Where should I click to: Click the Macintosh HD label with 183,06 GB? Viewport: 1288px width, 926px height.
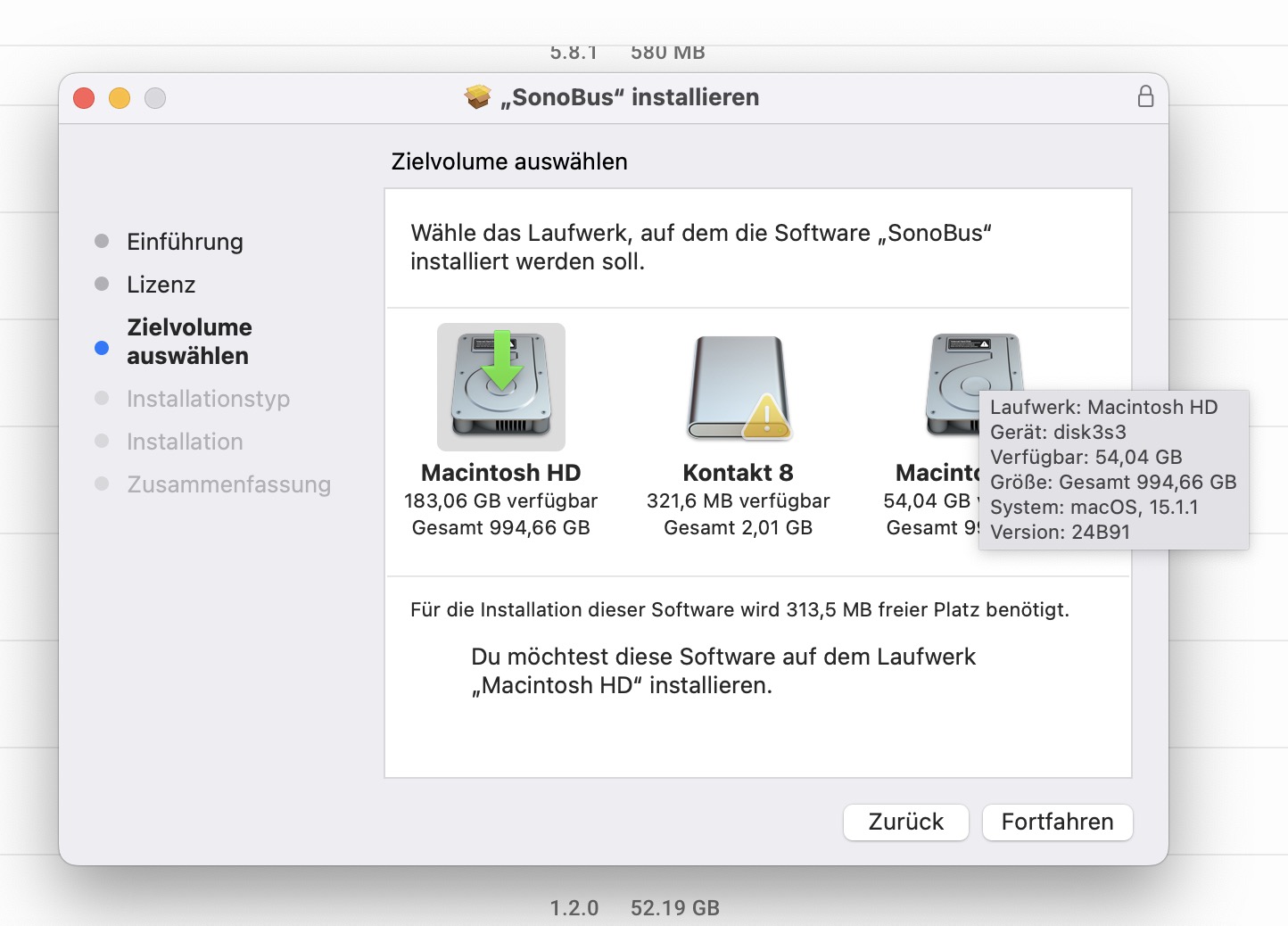[500, 473]
